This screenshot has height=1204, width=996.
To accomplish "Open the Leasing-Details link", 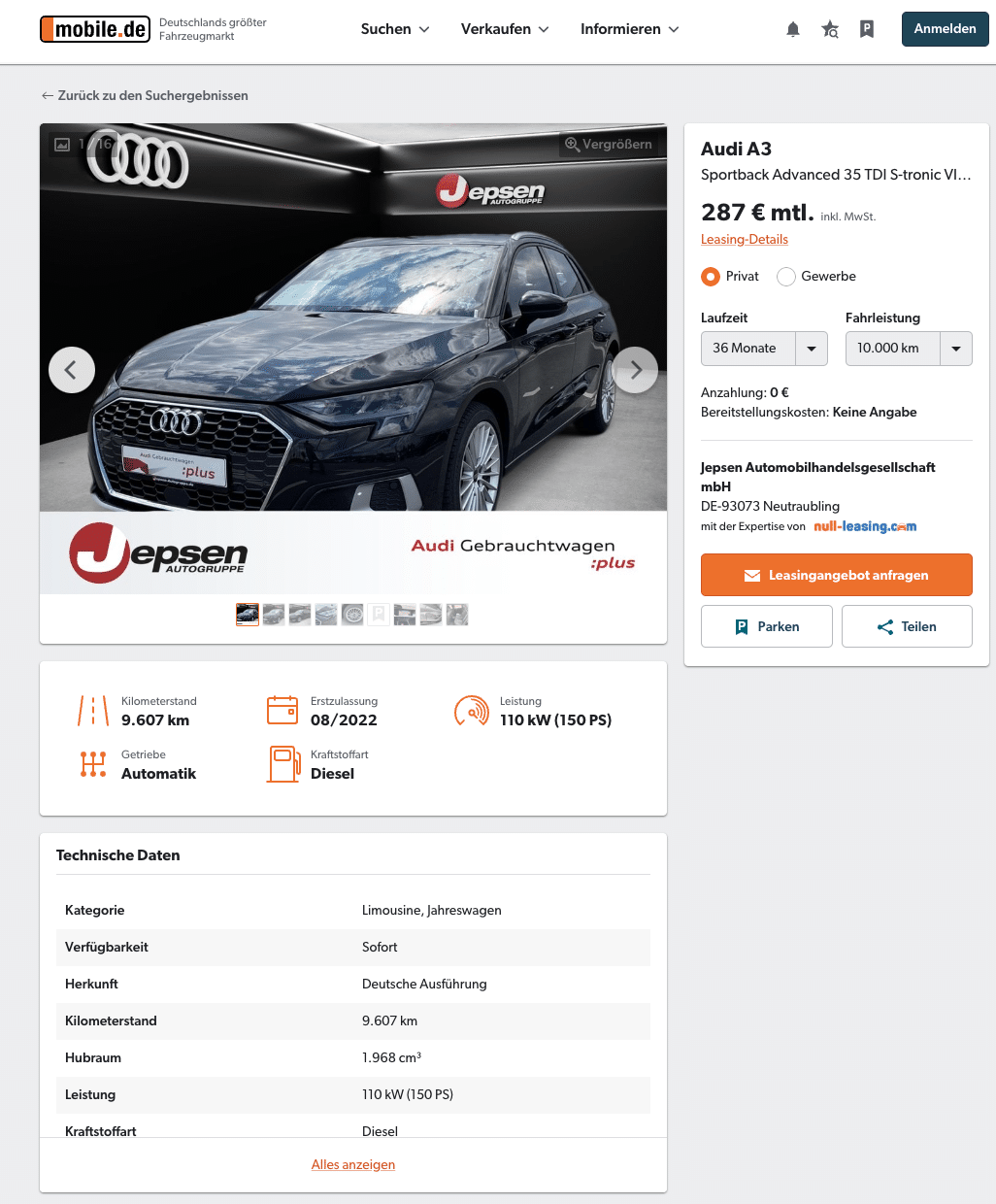I will [745, 240].
